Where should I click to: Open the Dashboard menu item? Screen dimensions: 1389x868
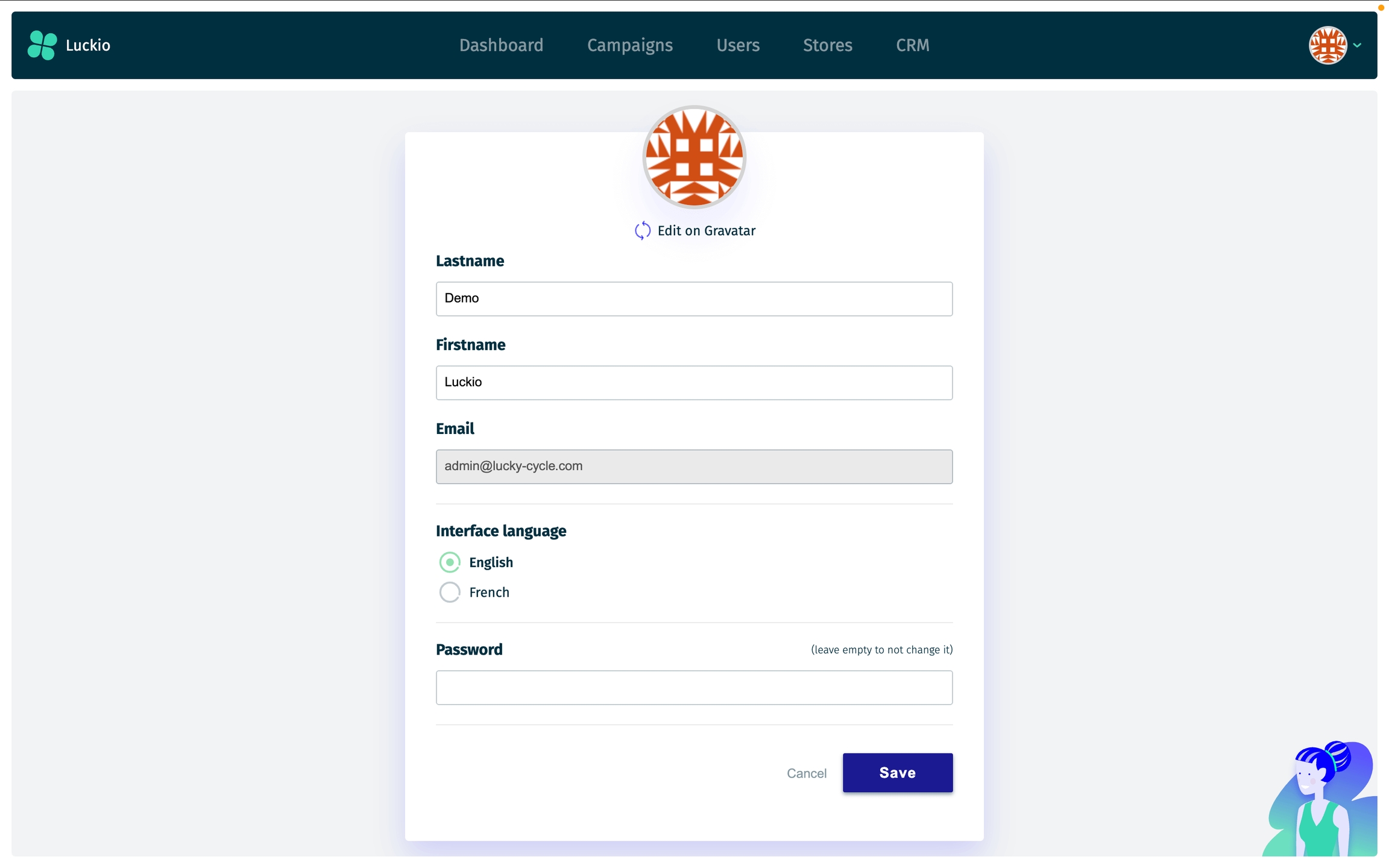point(501,45)
